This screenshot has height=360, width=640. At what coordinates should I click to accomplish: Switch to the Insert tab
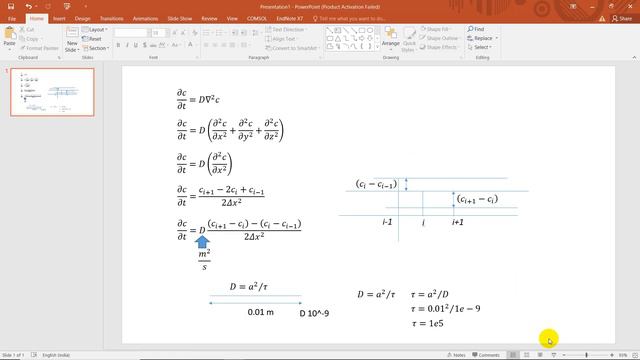point(59,19)
